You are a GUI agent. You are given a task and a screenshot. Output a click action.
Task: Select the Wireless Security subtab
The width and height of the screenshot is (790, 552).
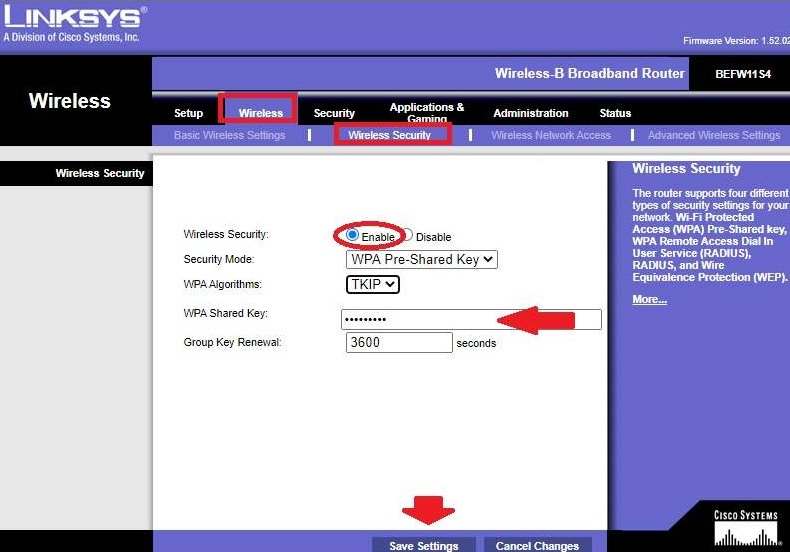coord(389,135)
